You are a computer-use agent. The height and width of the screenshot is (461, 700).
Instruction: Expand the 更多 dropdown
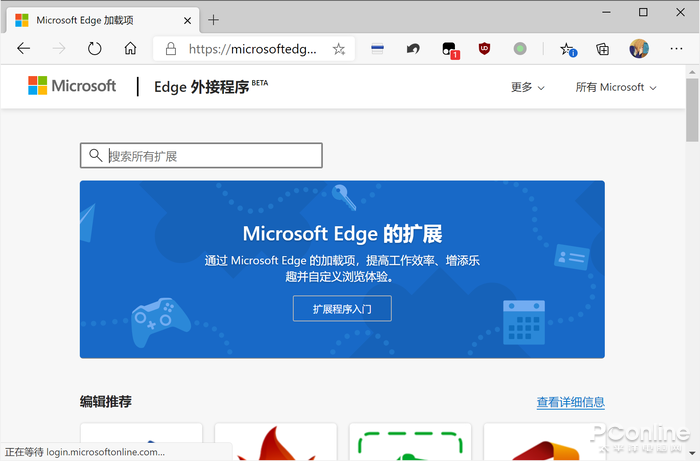(x=527, y=87)
